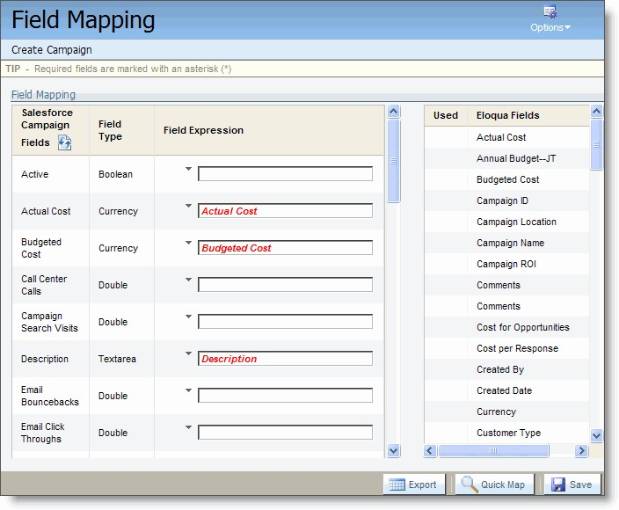619x510 pixels.
Task: Select Campaign Name in Eloqua Fields
Action: tap(510, 243)
